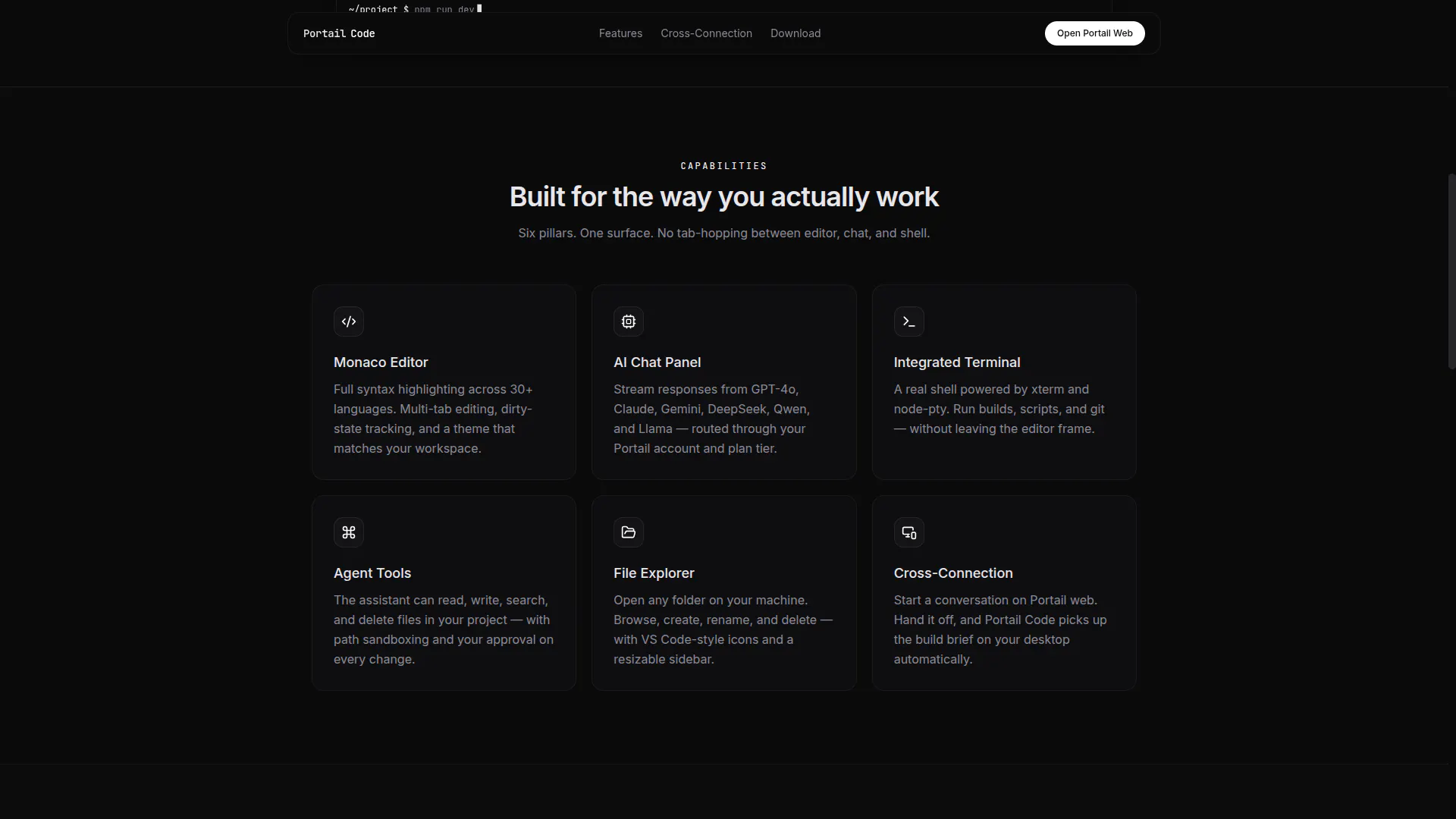Click the 'Six pillars. One surface.' subtitle
The height and width of the screenshot is (819, 1456).
pyautogui.click(x=723, y=233)
